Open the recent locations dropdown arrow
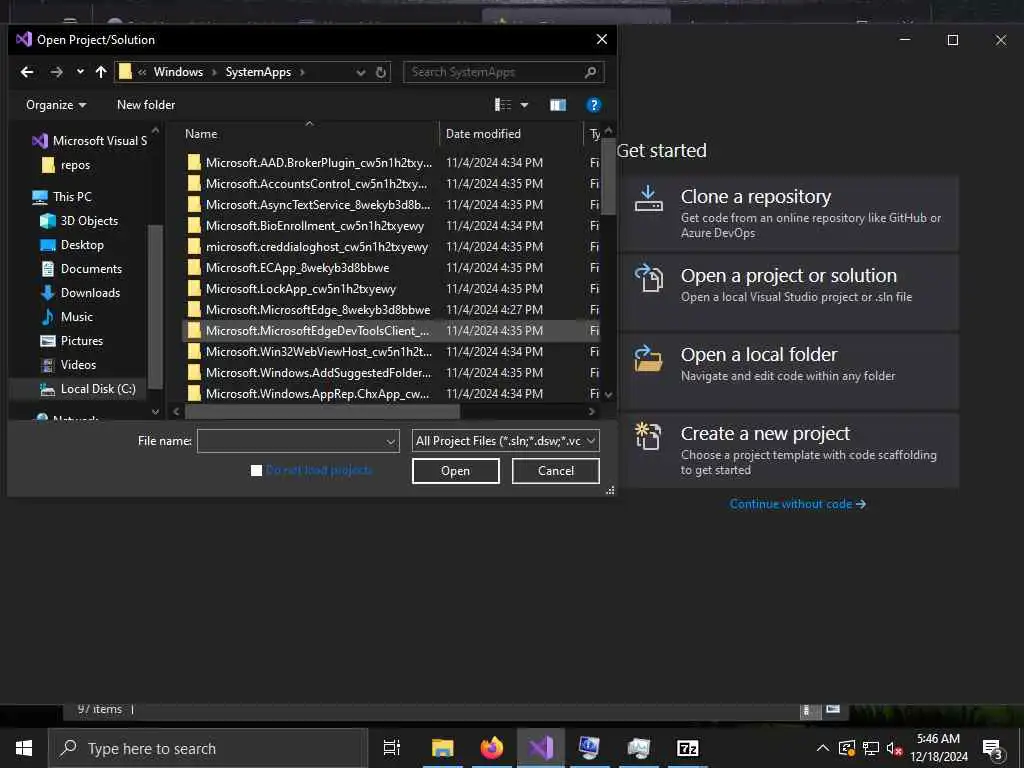The width and height of the screenshot is (1024, 768). (x=80, y=72)
